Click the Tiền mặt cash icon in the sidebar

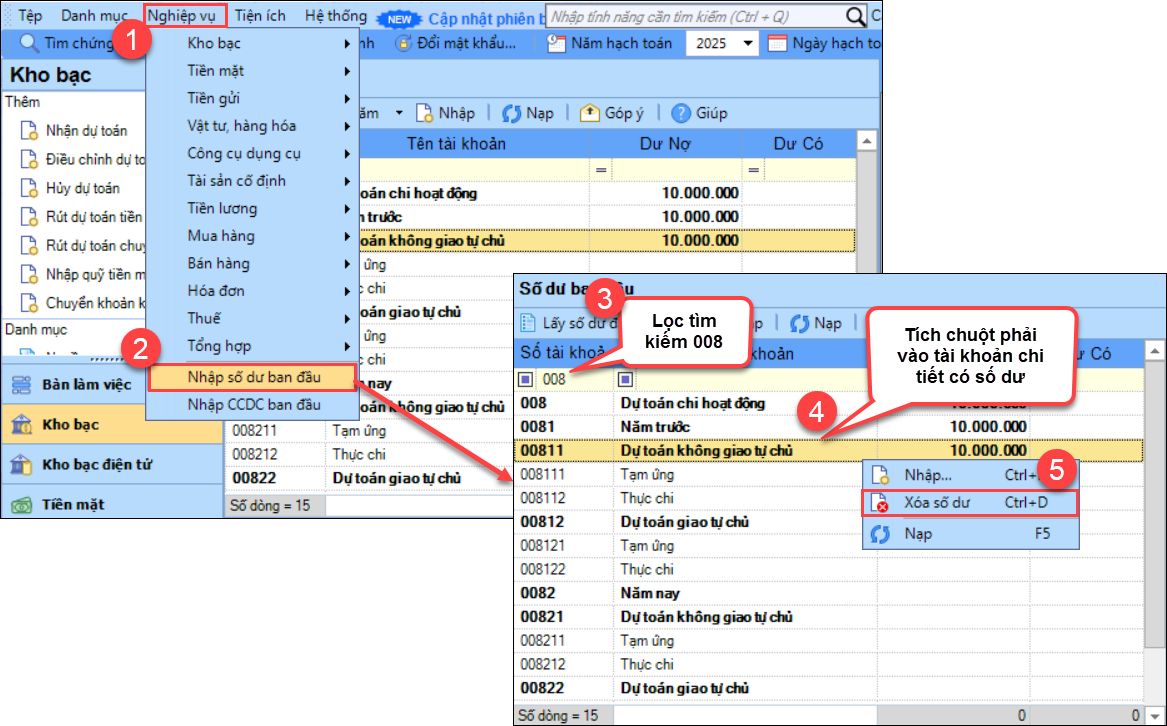(20, 505)
